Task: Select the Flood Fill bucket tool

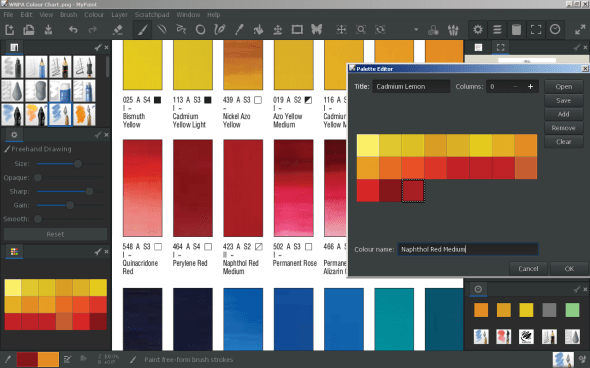Action: point(258,30)
